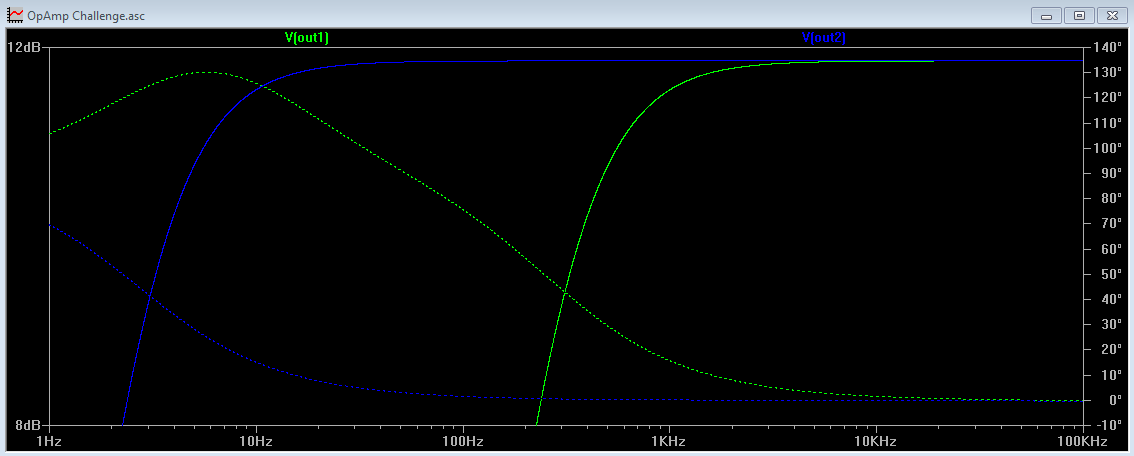Screen dimensions: 1134x456
Task: Click the 90° phase axis label
Action: tap(1110, 173)
